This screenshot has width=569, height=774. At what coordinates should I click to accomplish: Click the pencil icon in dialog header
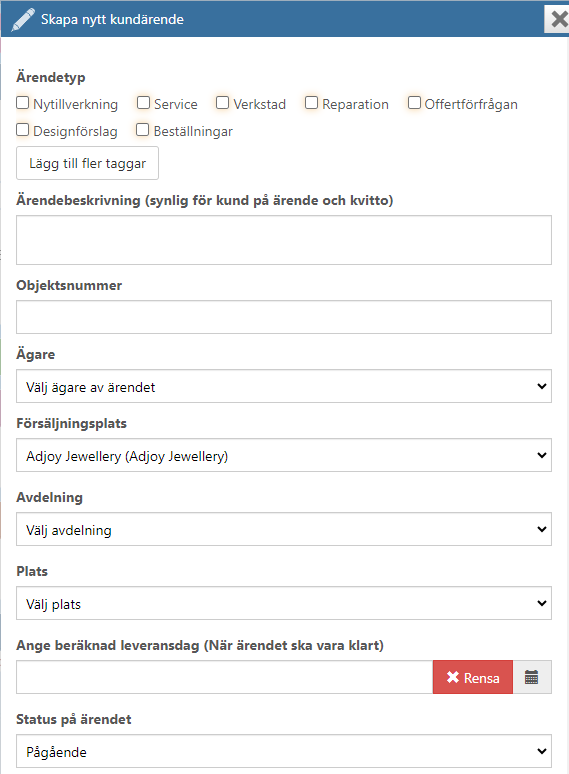click(x=23, y=20)
